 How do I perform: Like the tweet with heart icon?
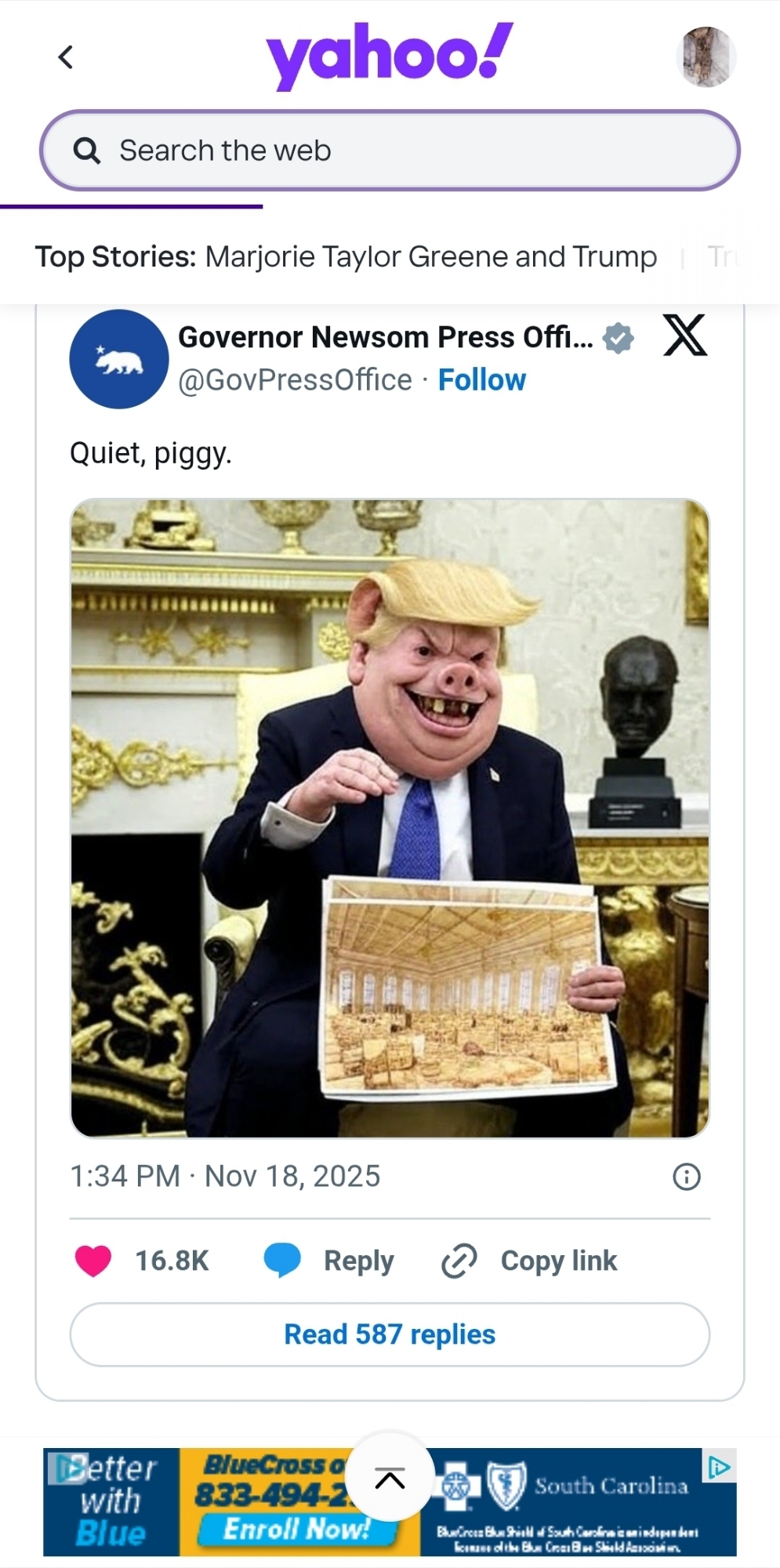coord(93,1261)
